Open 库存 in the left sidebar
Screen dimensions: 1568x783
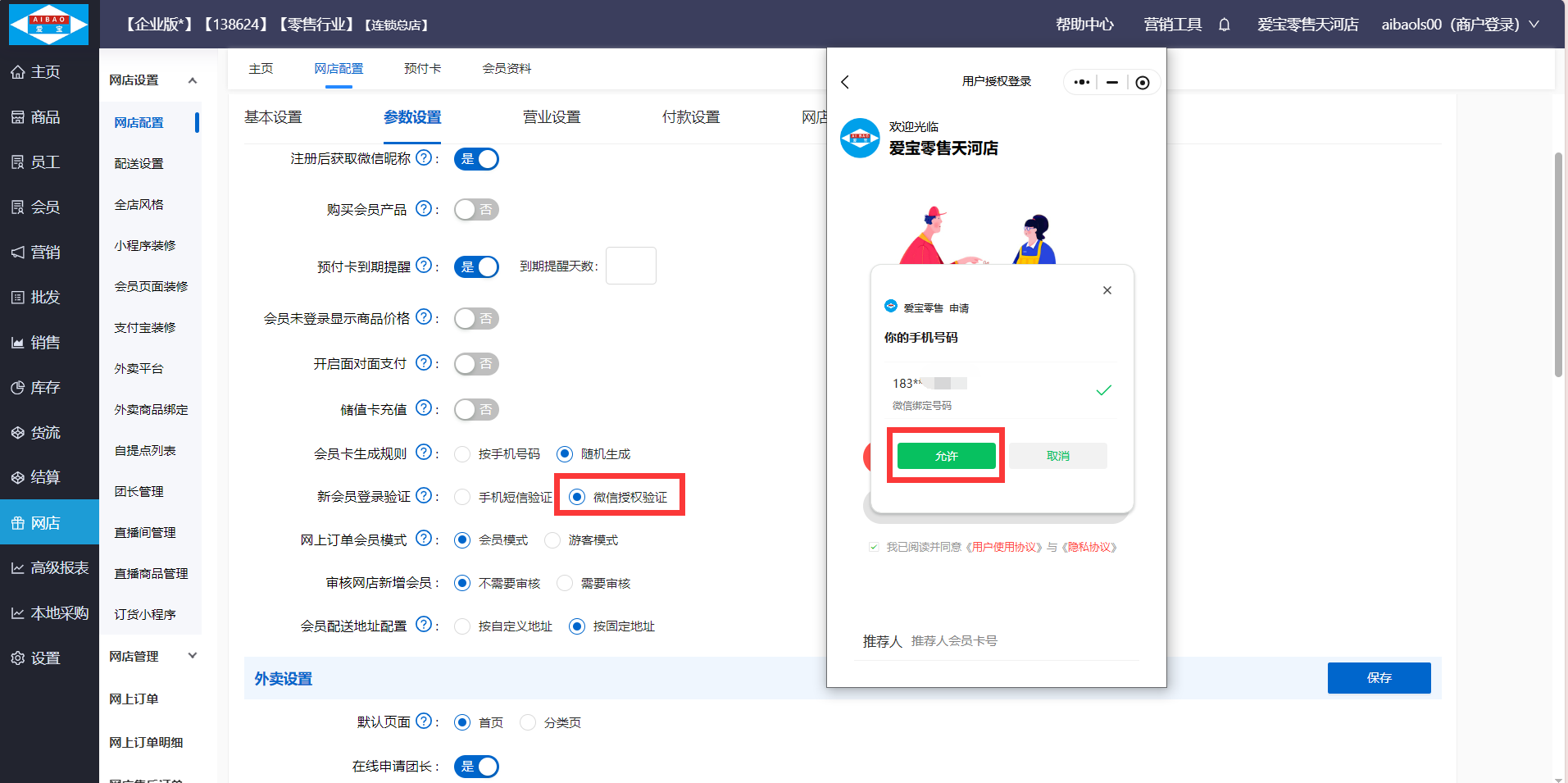coord(45,388)
